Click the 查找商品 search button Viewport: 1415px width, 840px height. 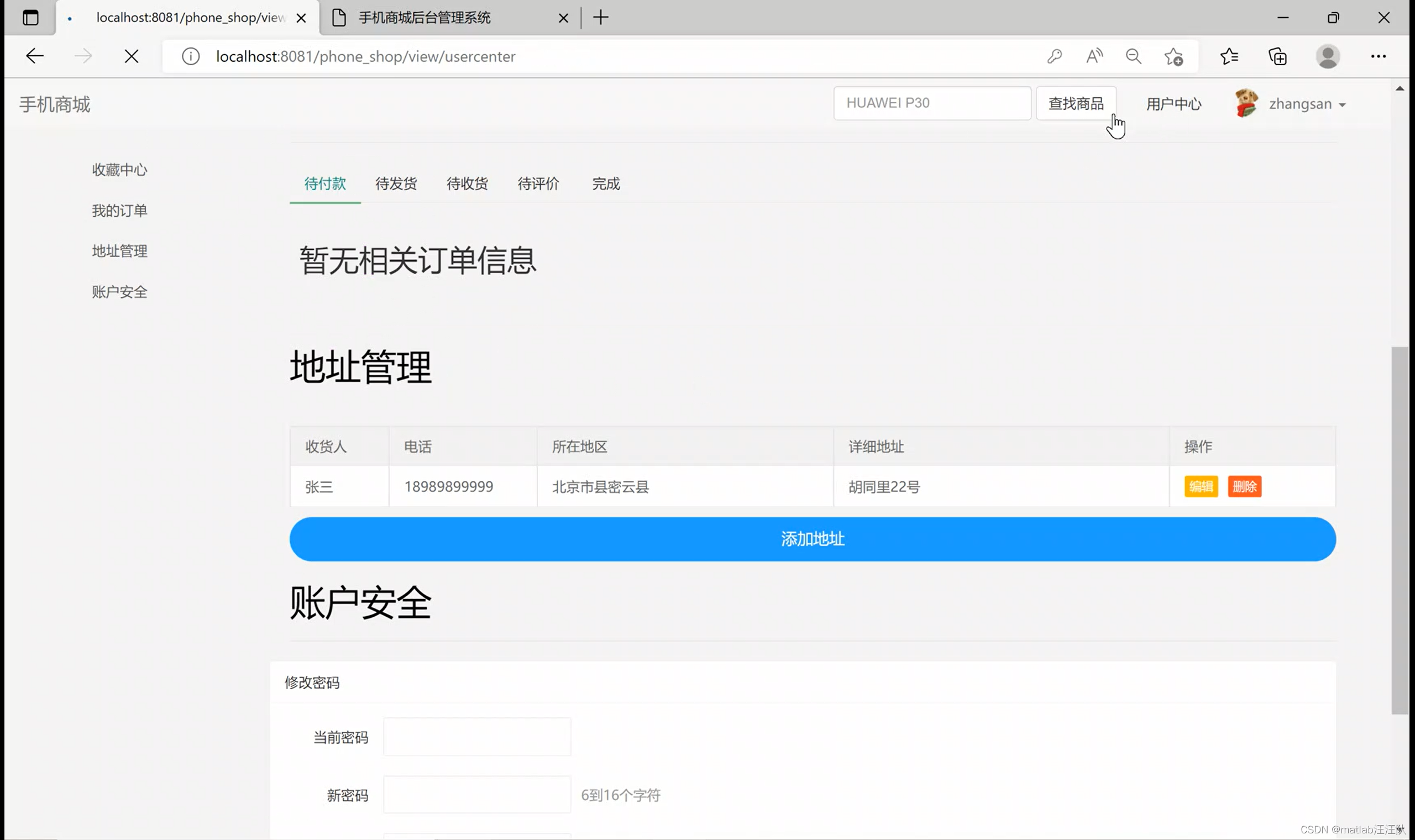(1076, 103)
